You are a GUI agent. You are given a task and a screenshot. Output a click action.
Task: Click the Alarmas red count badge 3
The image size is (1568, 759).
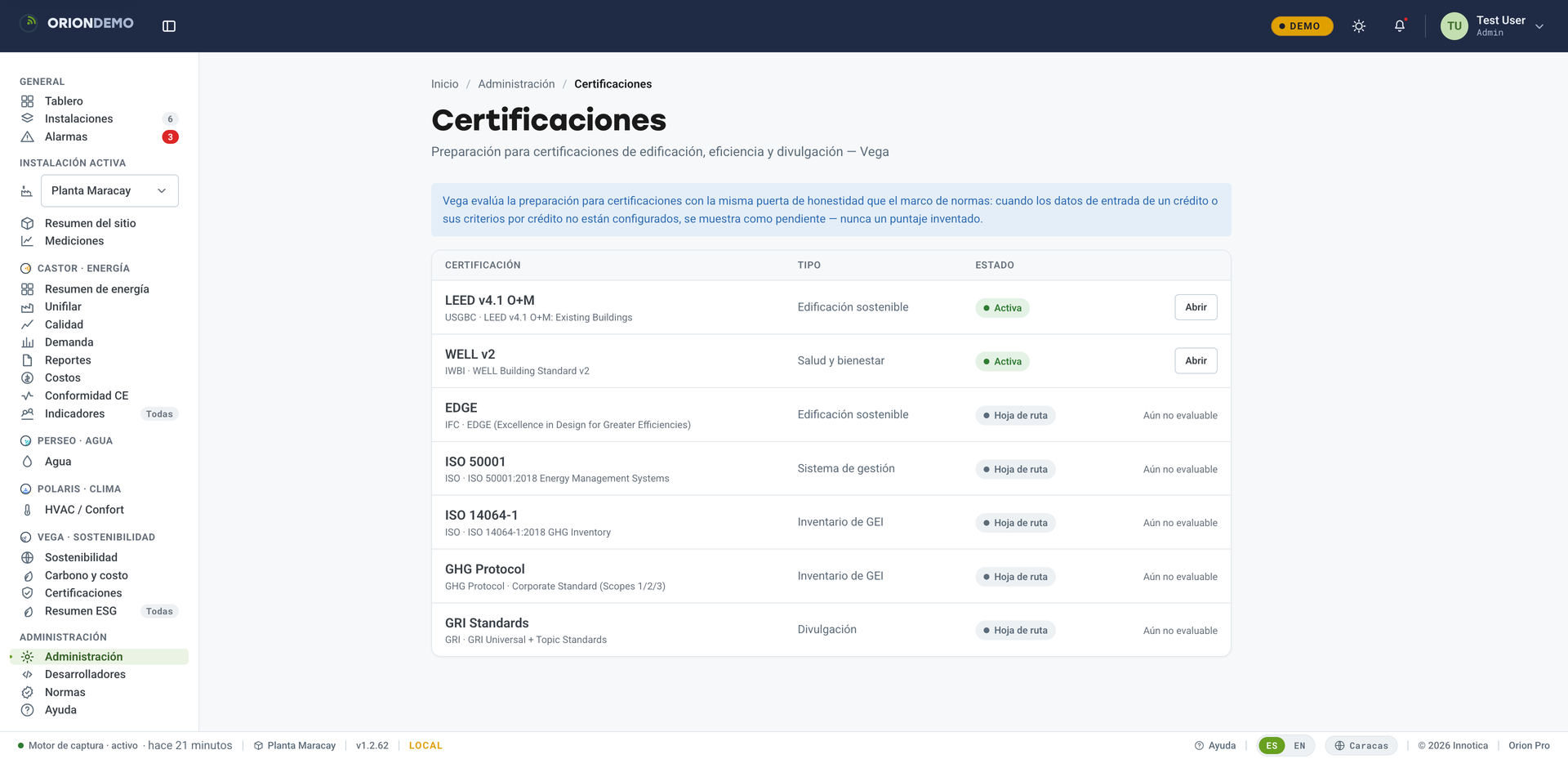point(170,137)
